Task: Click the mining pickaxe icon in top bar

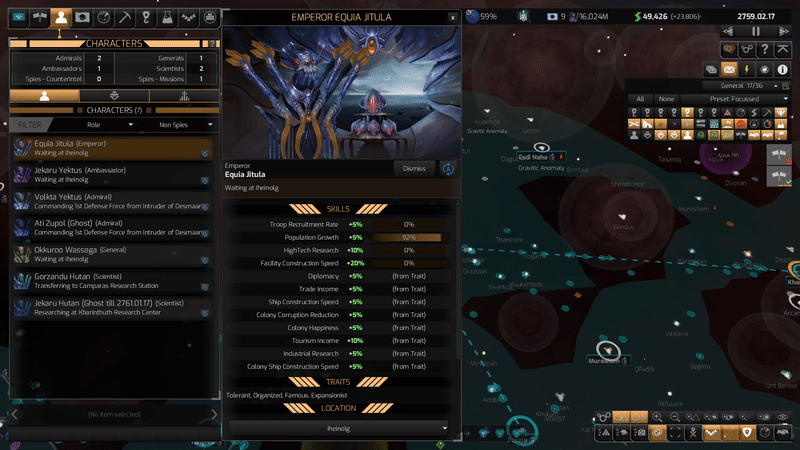Action: click(124, 17)
